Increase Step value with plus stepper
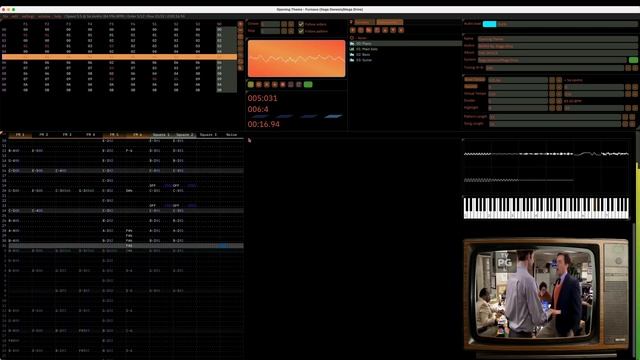This screenshot has height=360, width=640. (291, 31)
